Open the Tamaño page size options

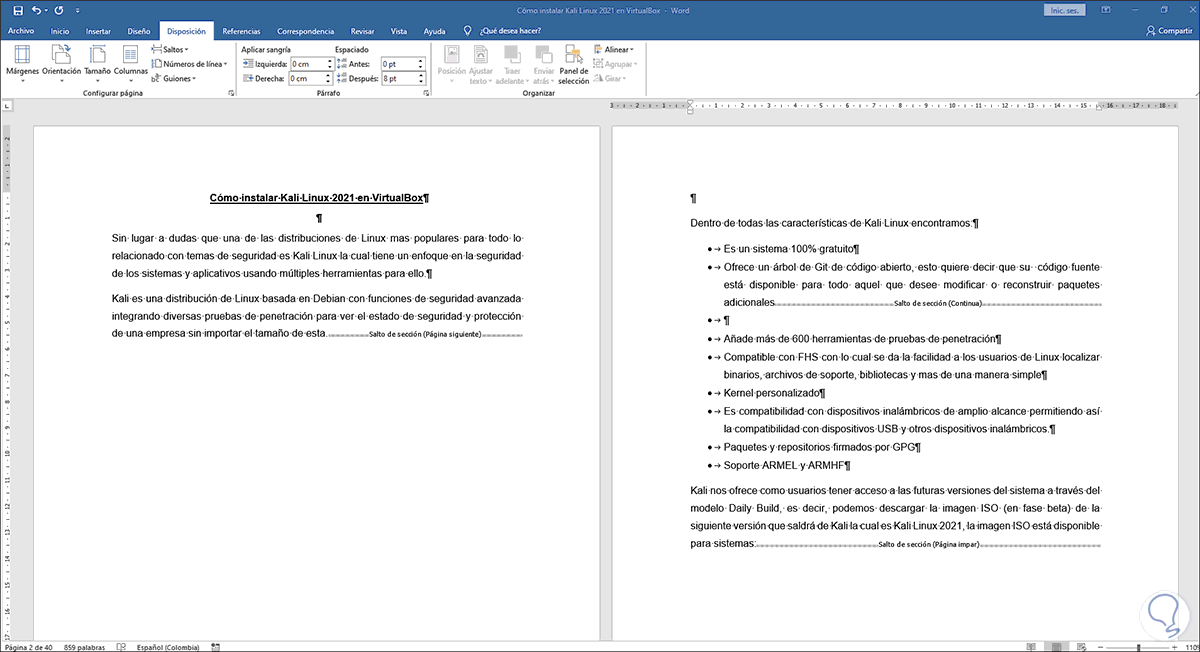(x=98, y=63)
